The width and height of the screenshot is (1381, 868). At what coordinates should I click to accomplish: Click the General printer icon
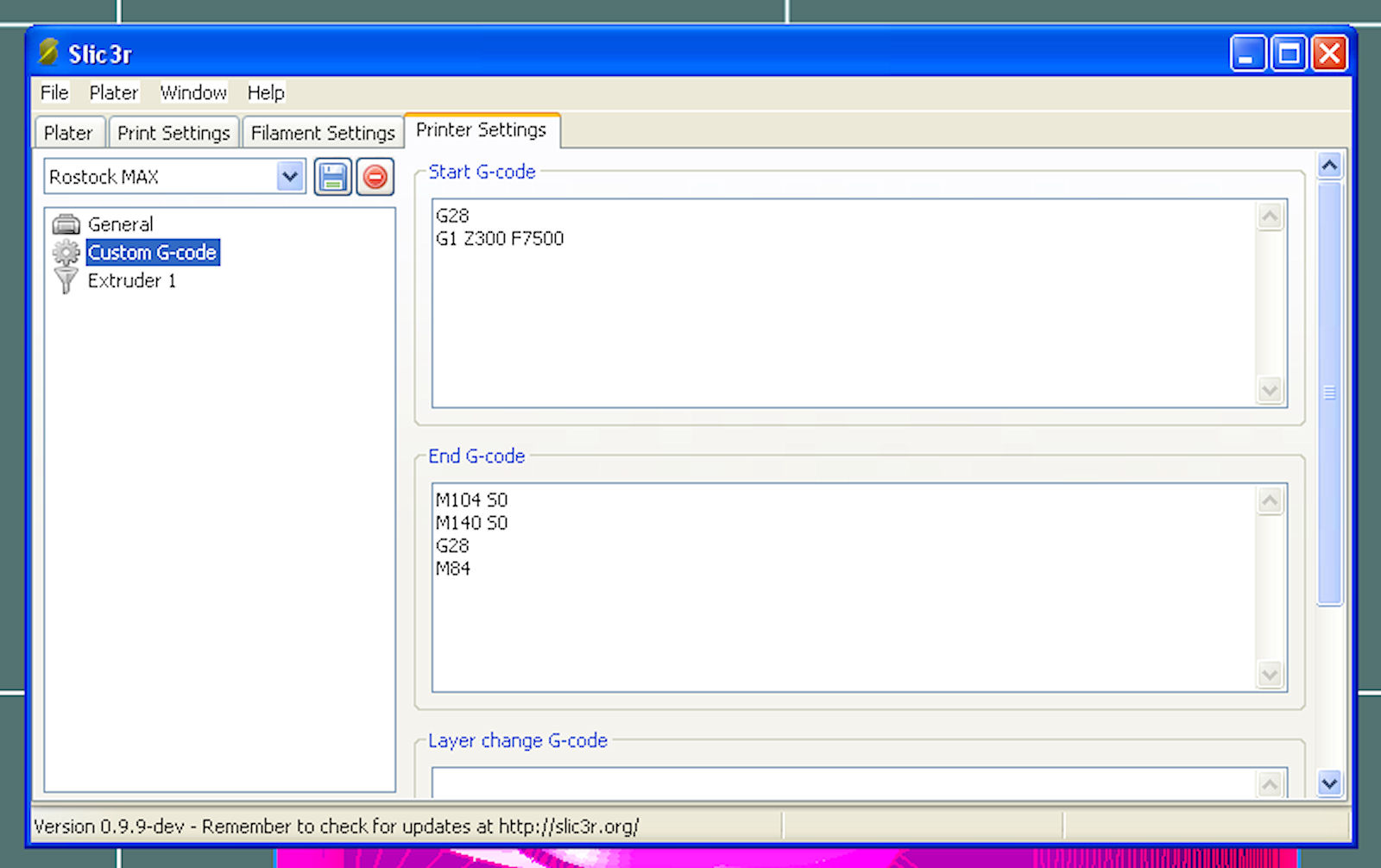66,224
